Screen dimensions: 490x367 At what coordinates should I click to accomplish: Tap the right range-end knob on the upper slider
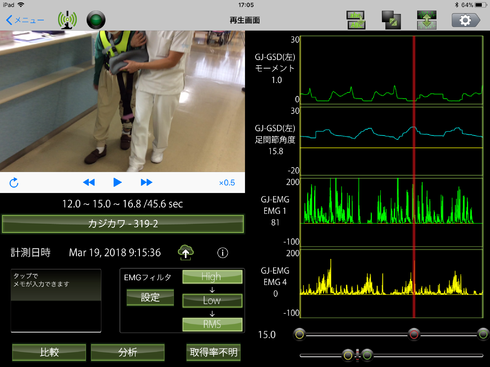click(x=483, y=334)
